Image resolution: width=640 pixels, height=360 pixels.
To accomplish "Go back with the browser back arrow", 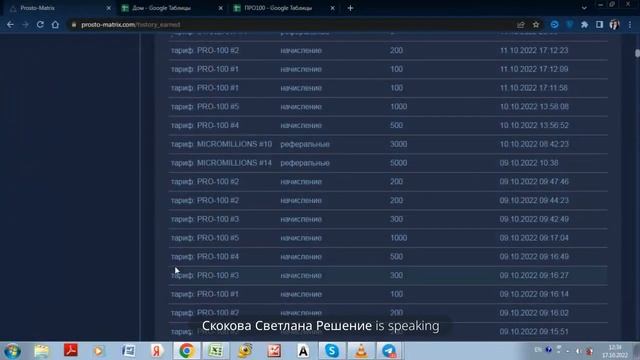I will (10, 24).
